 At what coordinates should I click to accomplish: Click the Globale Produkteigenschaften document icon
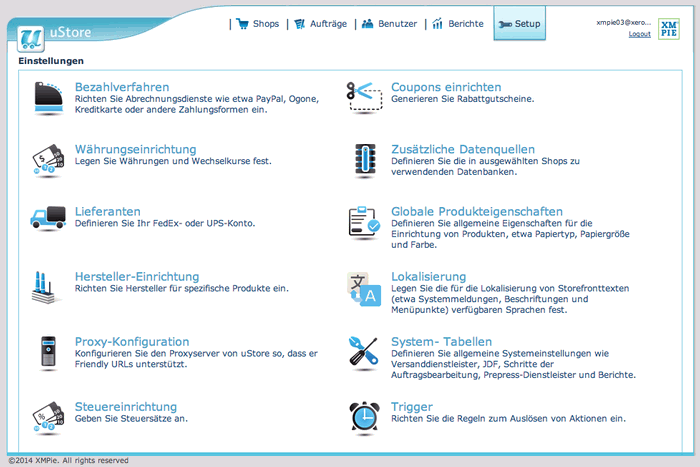[x=364, y=222]
